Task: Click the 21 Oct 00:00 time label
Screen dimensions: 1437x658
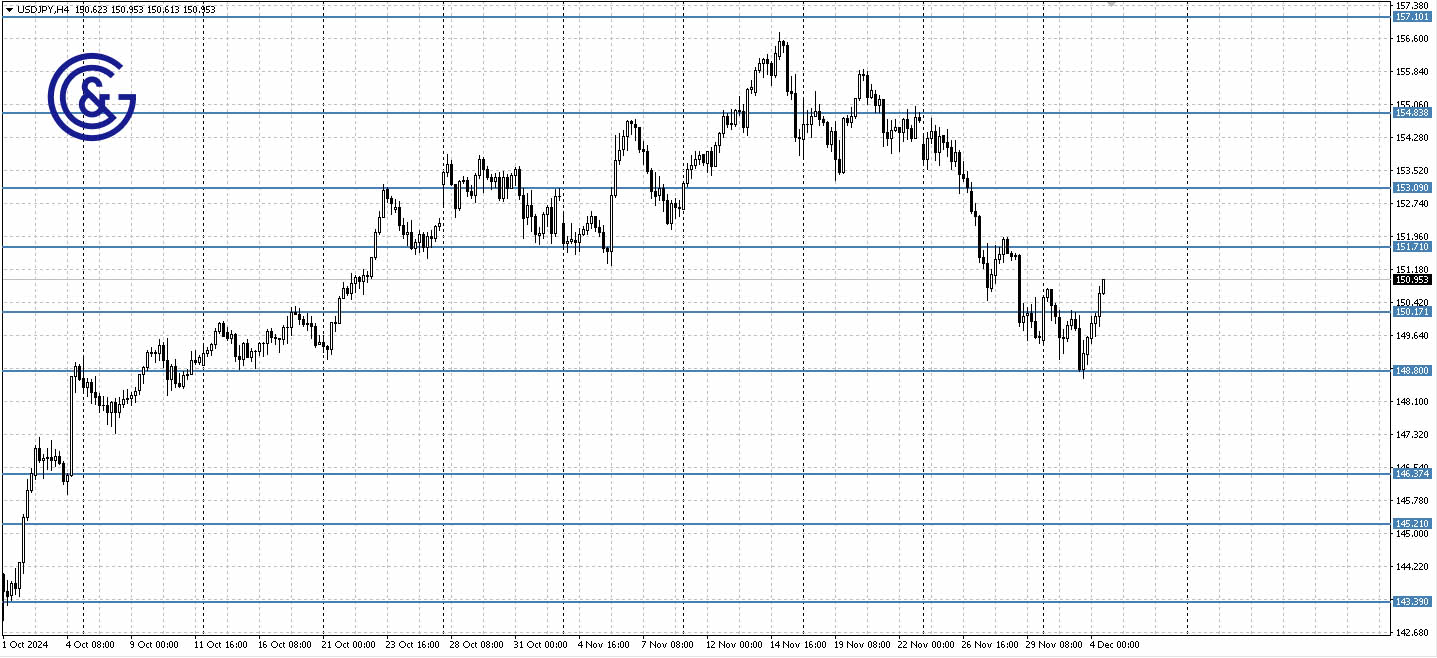Action: tap(349, 645)
